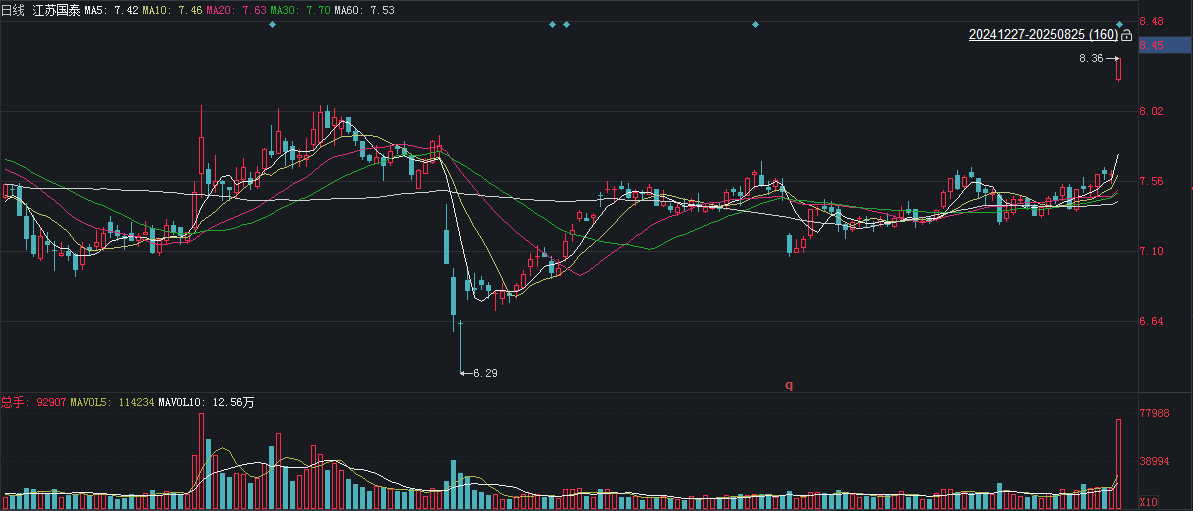Click the diamond marker above the padlock
Viewport: 1193px width, 511px height.
pos(1120,25)
